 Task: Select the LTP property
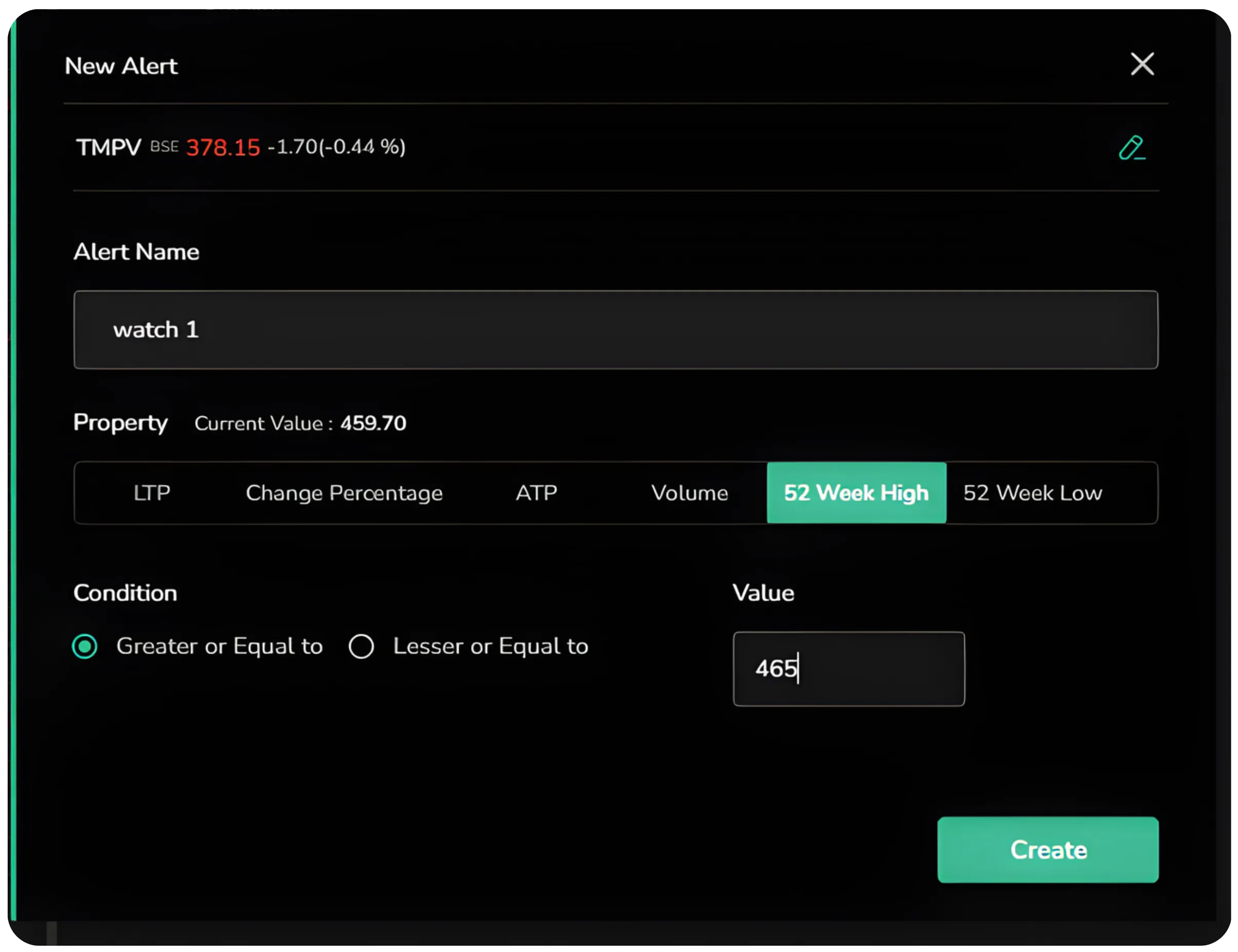[x=152, y=492]
